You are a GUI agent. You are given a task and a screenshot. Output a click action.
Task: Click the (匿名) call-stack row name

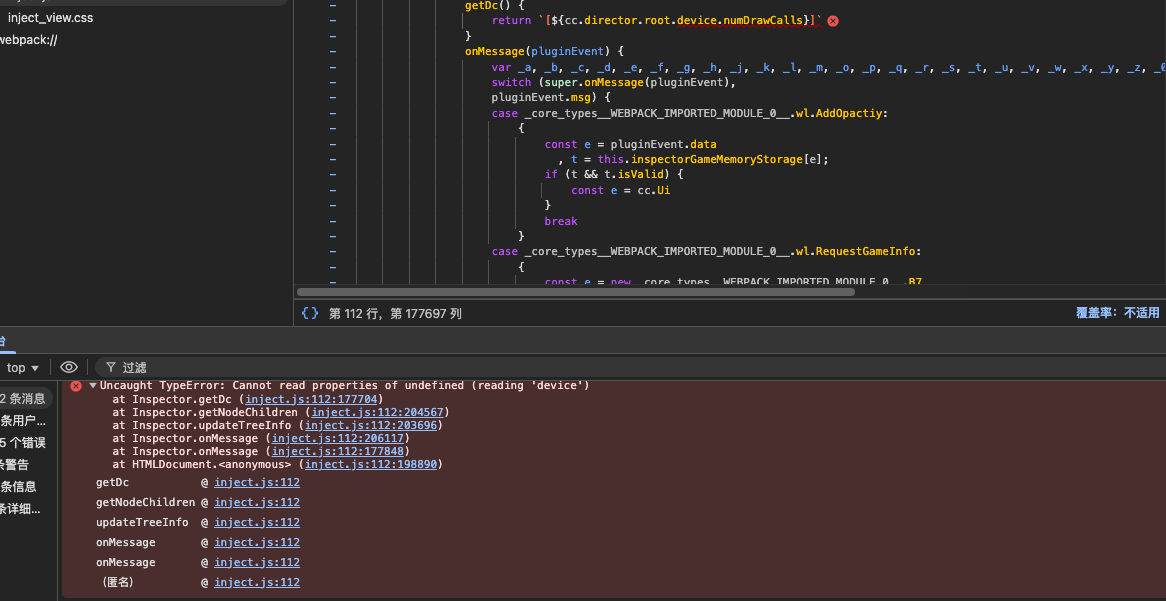(117, 582)
